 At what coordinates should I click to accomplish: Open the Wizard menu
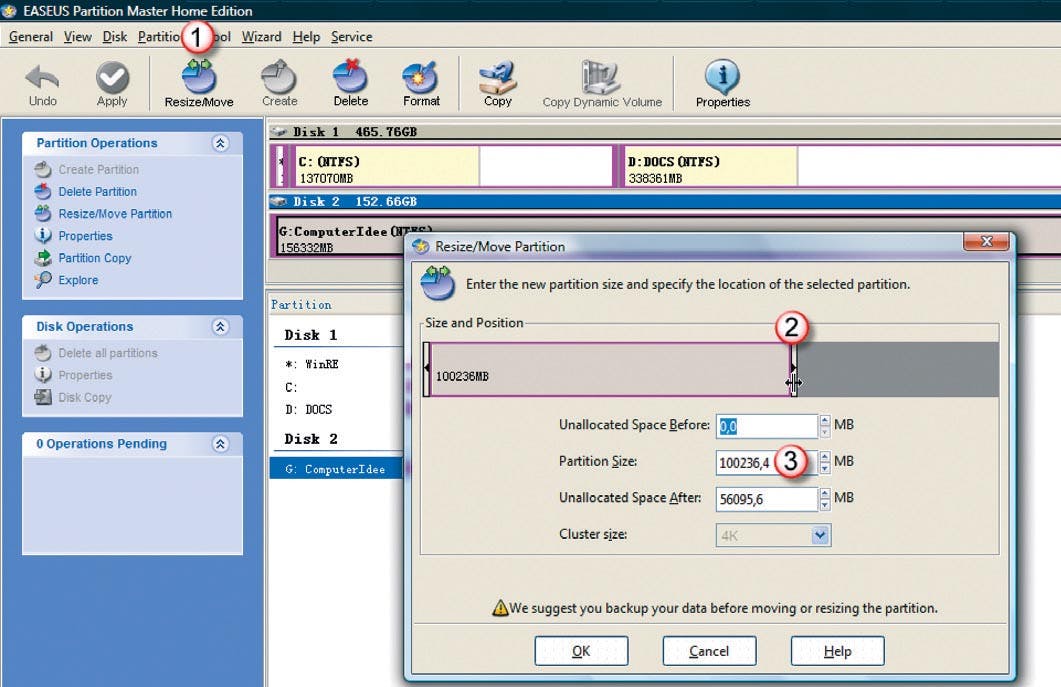pos(261,37)
